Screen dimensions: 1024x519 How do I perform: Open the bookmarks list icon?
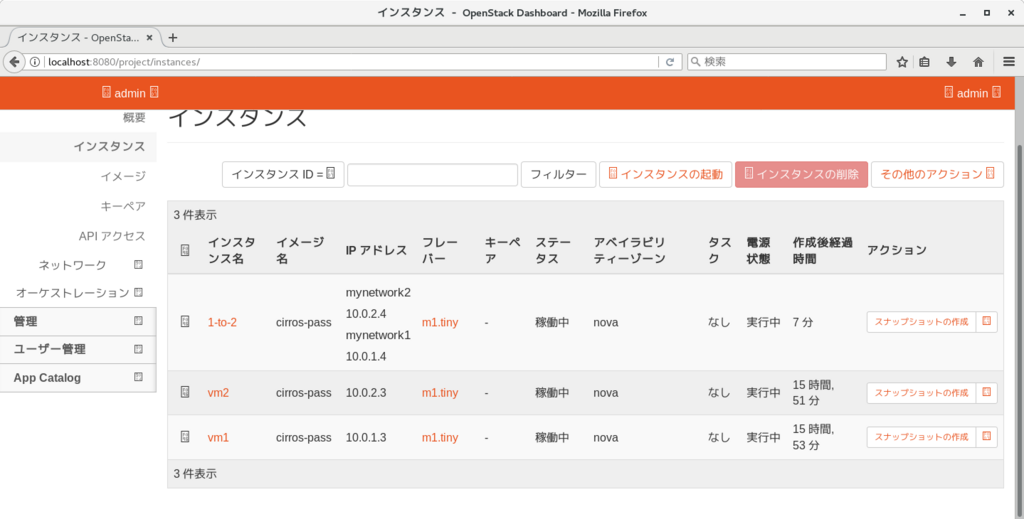tap(924, 62)
